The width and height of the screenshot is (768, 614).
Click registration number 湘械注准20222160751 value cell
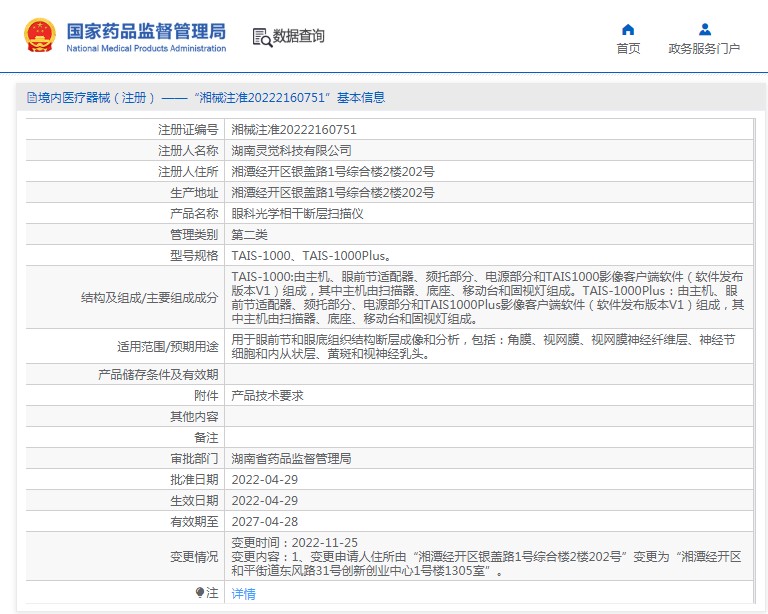pyautogui.click(x=294, y=130)
